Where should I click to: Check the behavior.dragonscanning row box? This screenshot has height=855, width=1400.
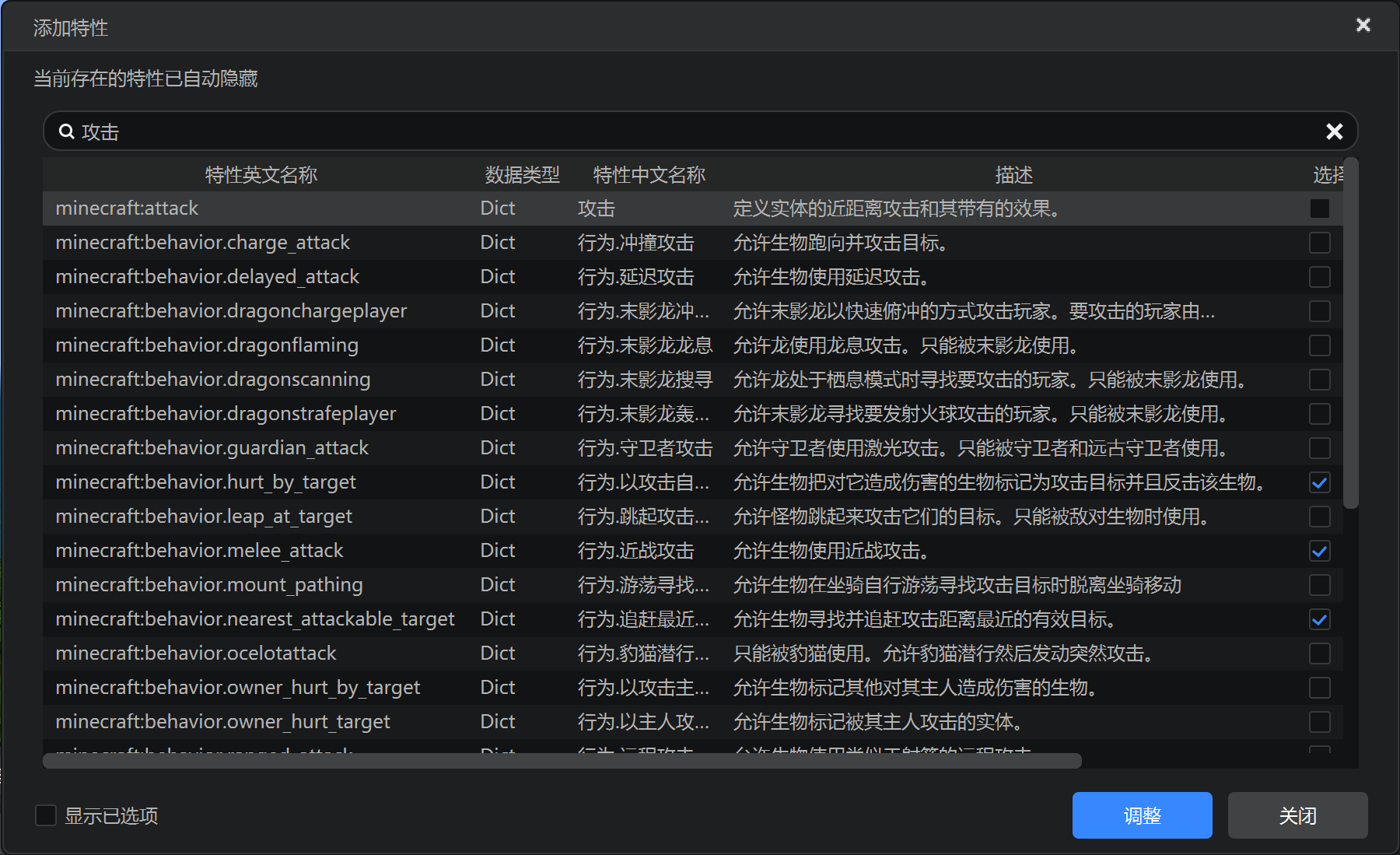click(1319, 380)
